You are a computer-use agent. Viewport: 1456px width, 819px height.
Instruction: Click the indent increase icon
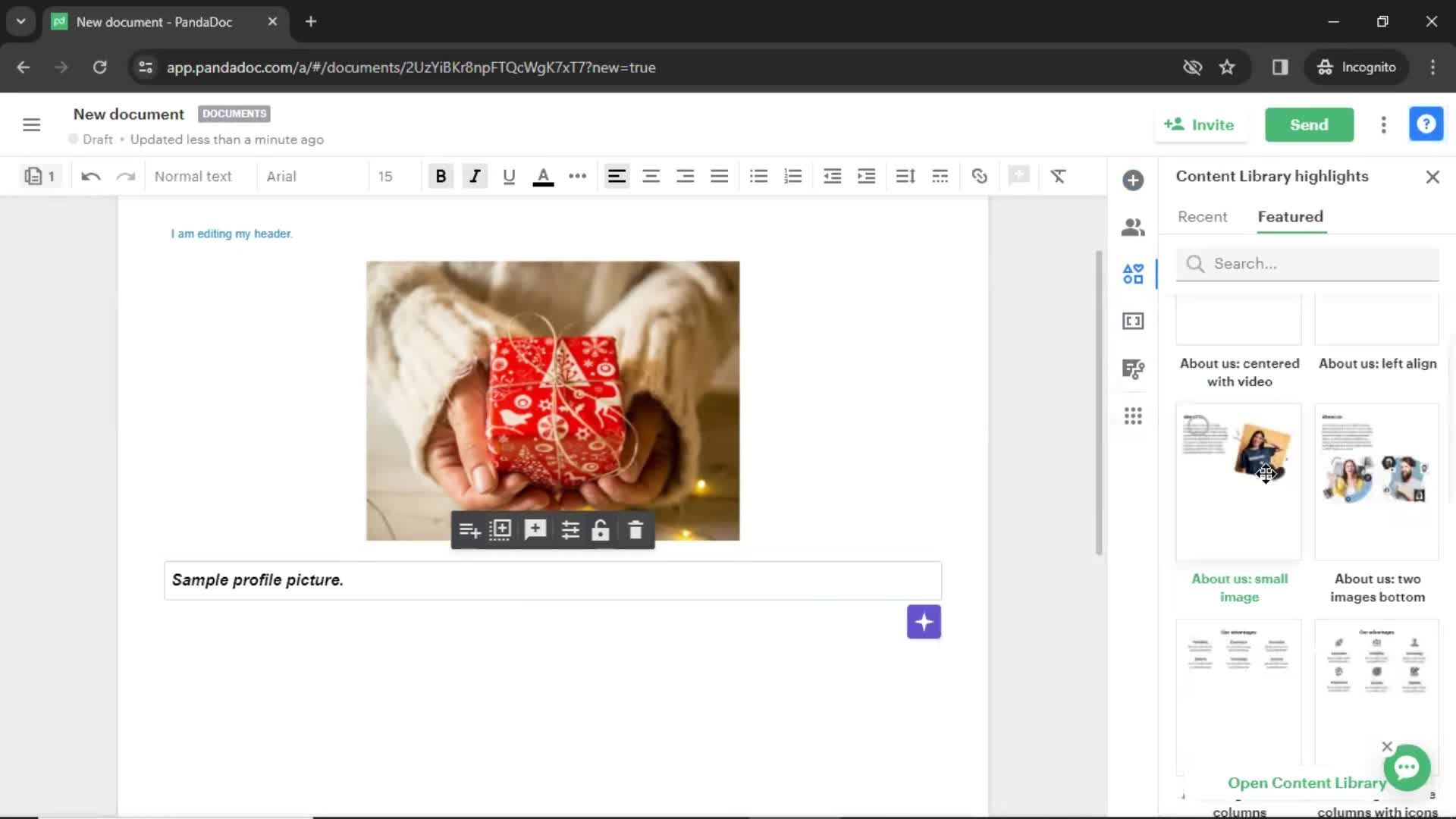tap(866, 176)
